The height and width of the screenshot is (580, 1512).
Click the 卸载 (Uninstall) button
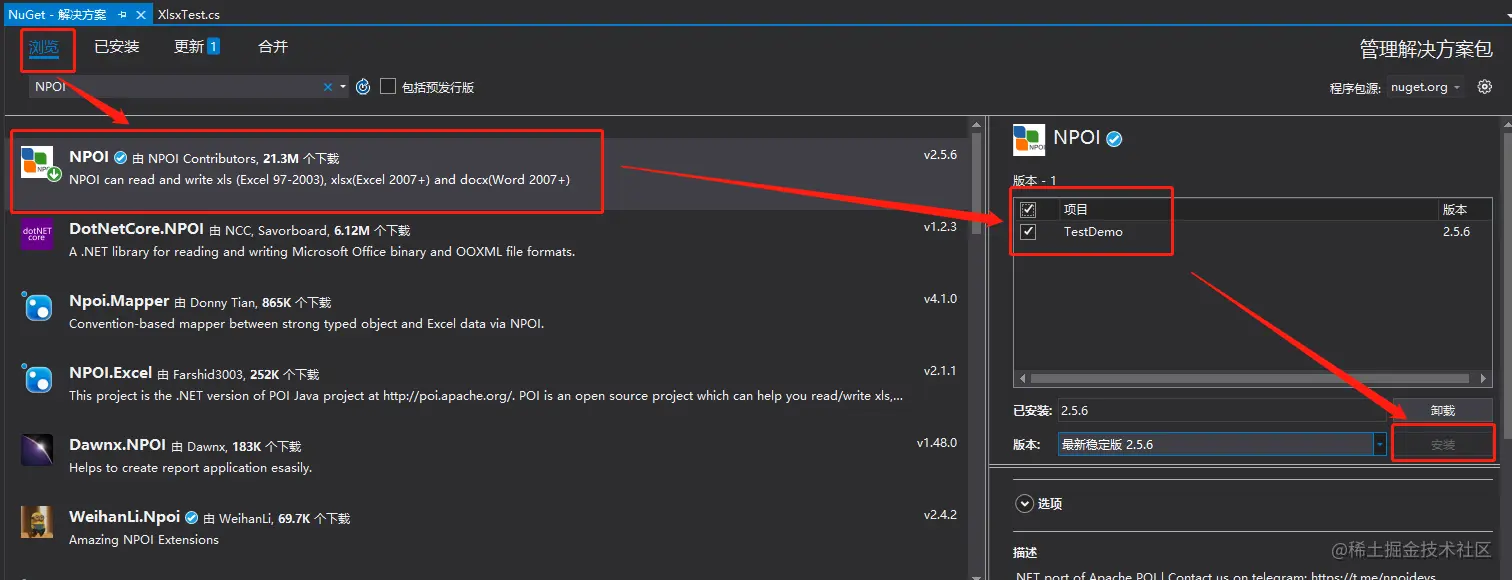1443,410
